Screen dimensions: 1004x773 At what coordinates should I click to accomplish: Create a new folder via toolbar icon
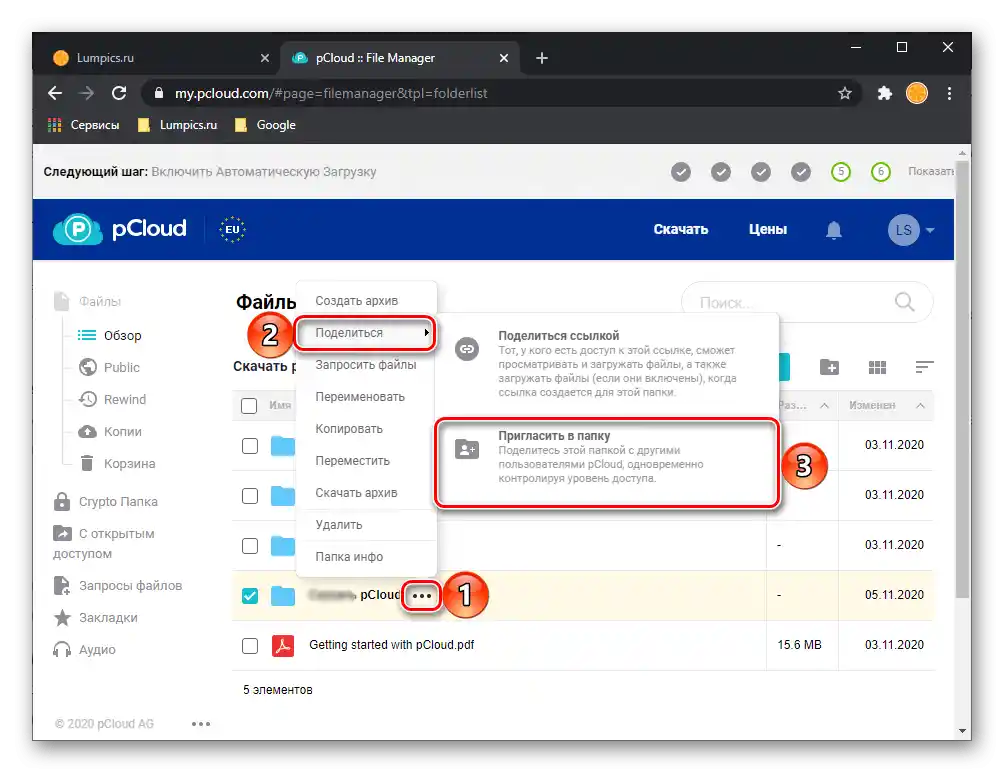tap(829, 367)
